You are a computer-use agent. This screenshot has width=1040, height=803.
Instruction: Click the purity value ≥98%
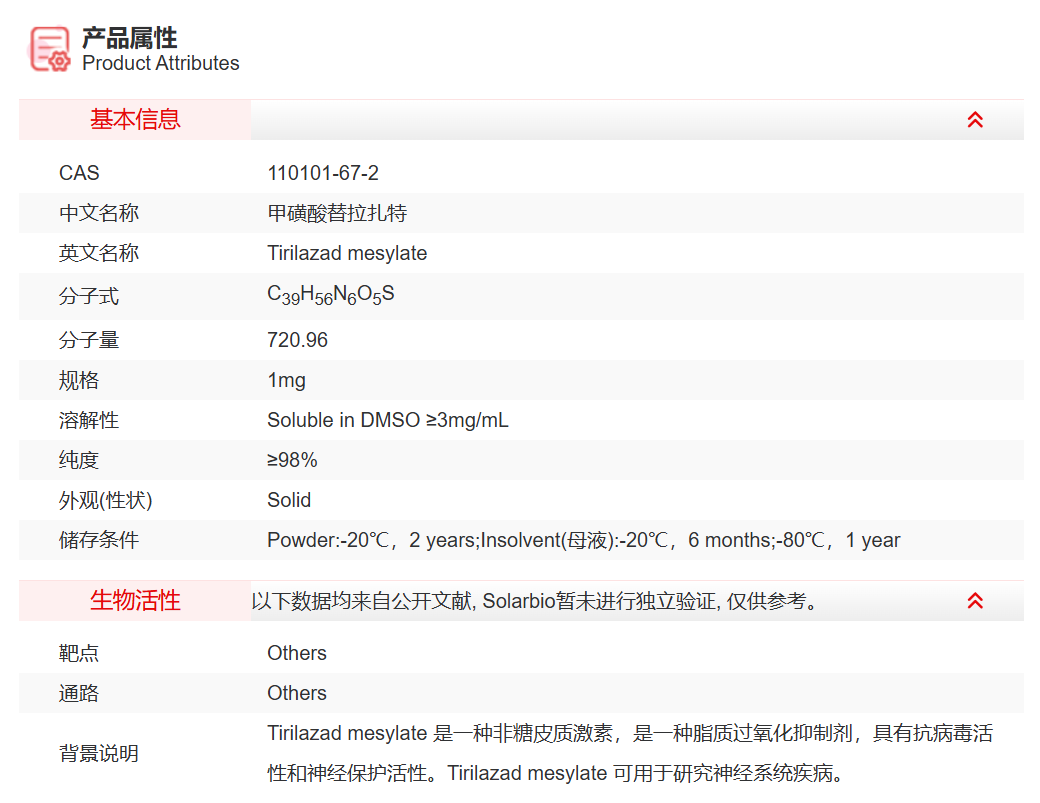[292, 460]
